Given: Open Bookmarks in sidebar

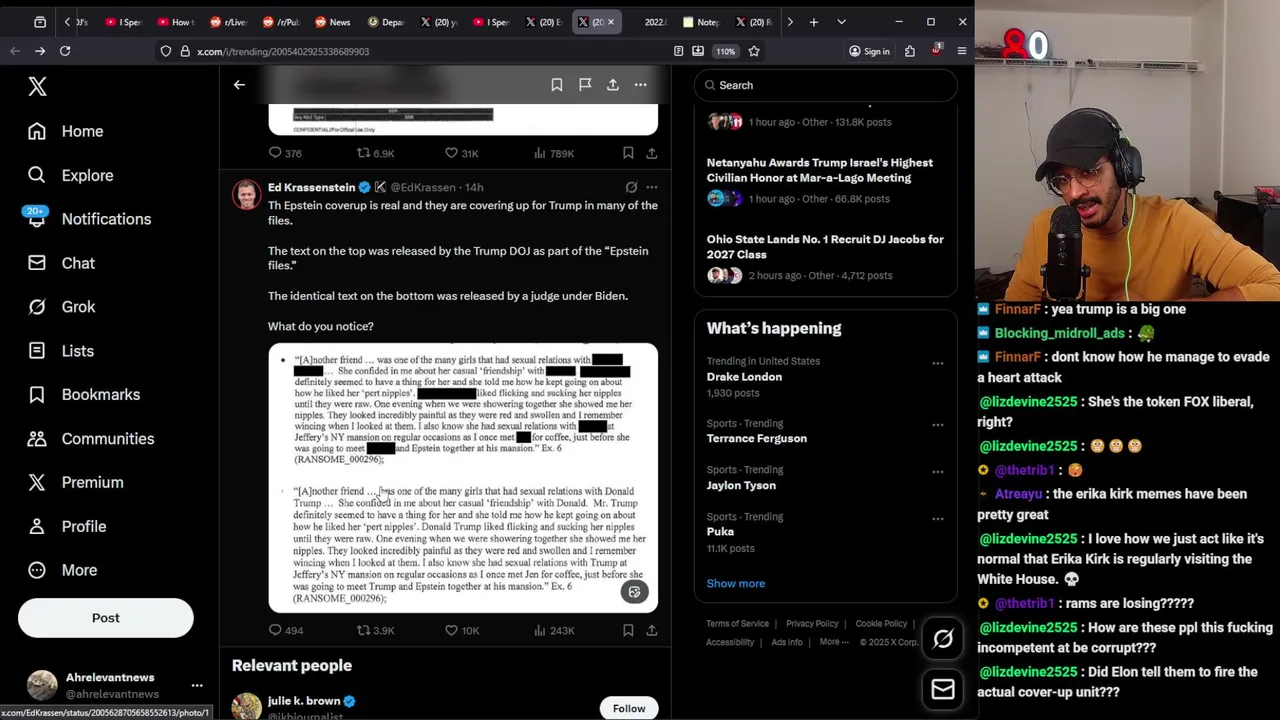Looking at the screenshot, I should 84,394.
